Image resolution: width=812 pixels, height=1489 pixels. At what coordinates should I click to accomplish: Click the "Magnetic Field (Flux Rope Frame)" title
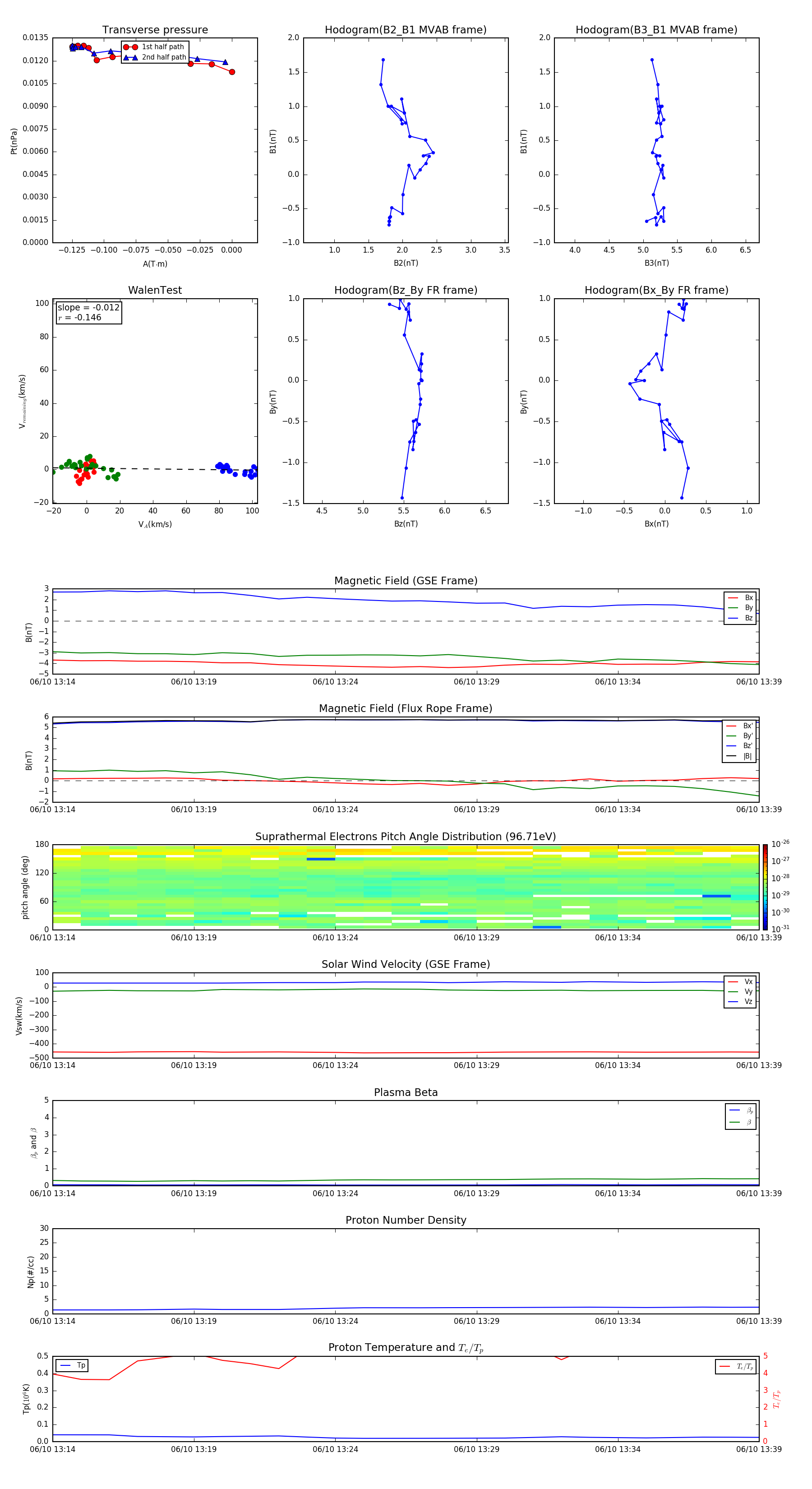point(406,709)
